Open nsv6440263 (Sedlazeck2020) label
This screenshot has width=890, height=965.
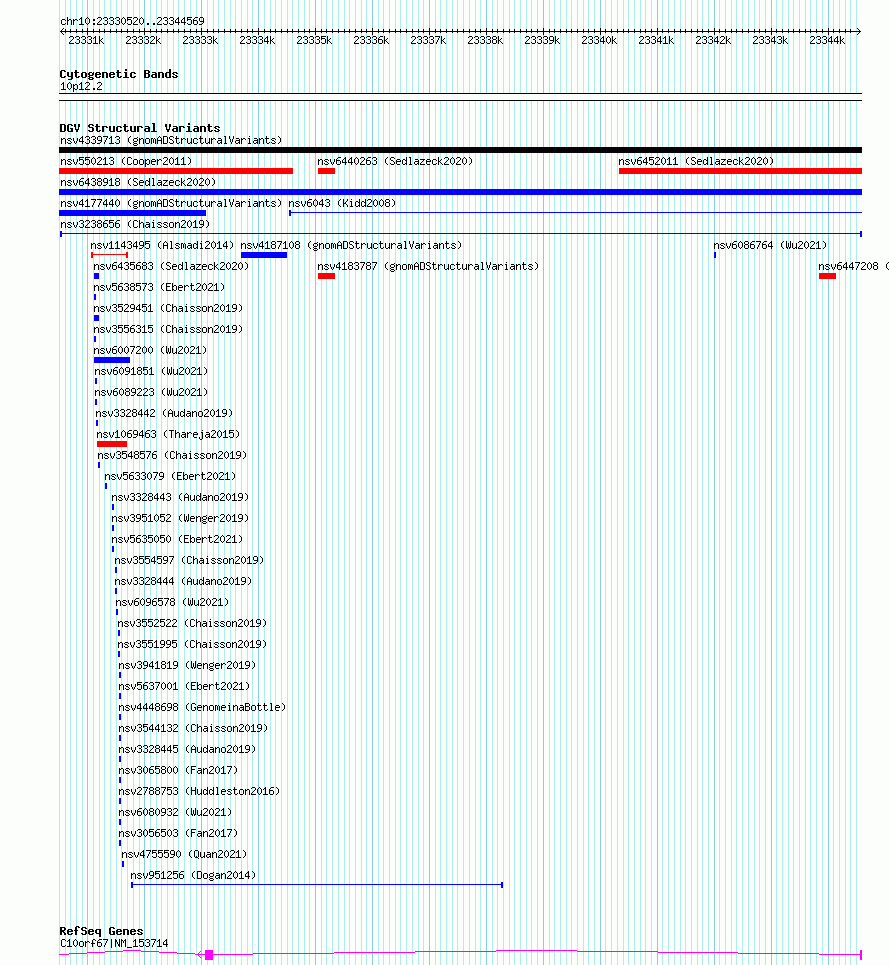[395, 161]
